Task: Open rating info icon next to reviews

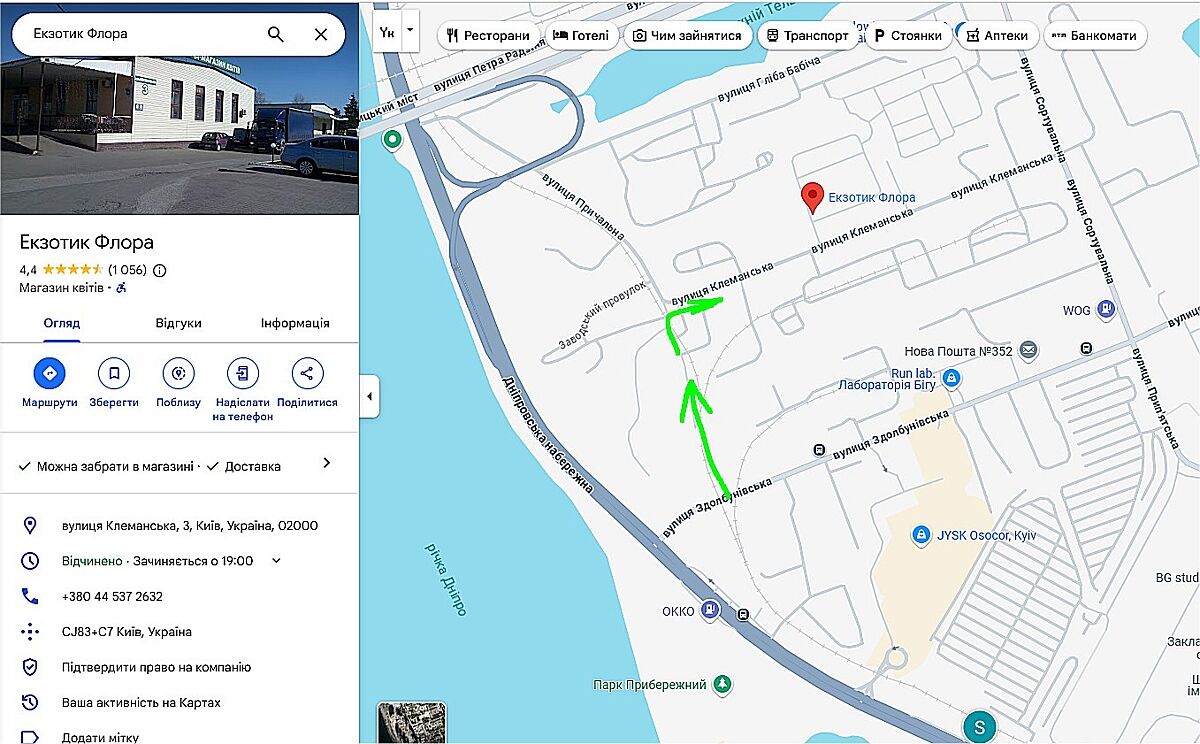Action: (160, 270)
